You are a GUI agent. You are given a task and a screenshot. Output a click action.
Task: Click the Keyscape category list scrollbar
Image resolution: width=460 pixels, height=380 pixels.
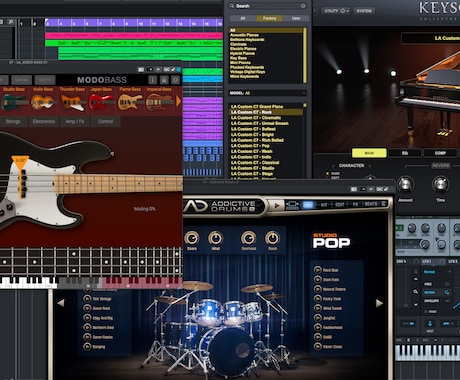[x=304, y=55]
